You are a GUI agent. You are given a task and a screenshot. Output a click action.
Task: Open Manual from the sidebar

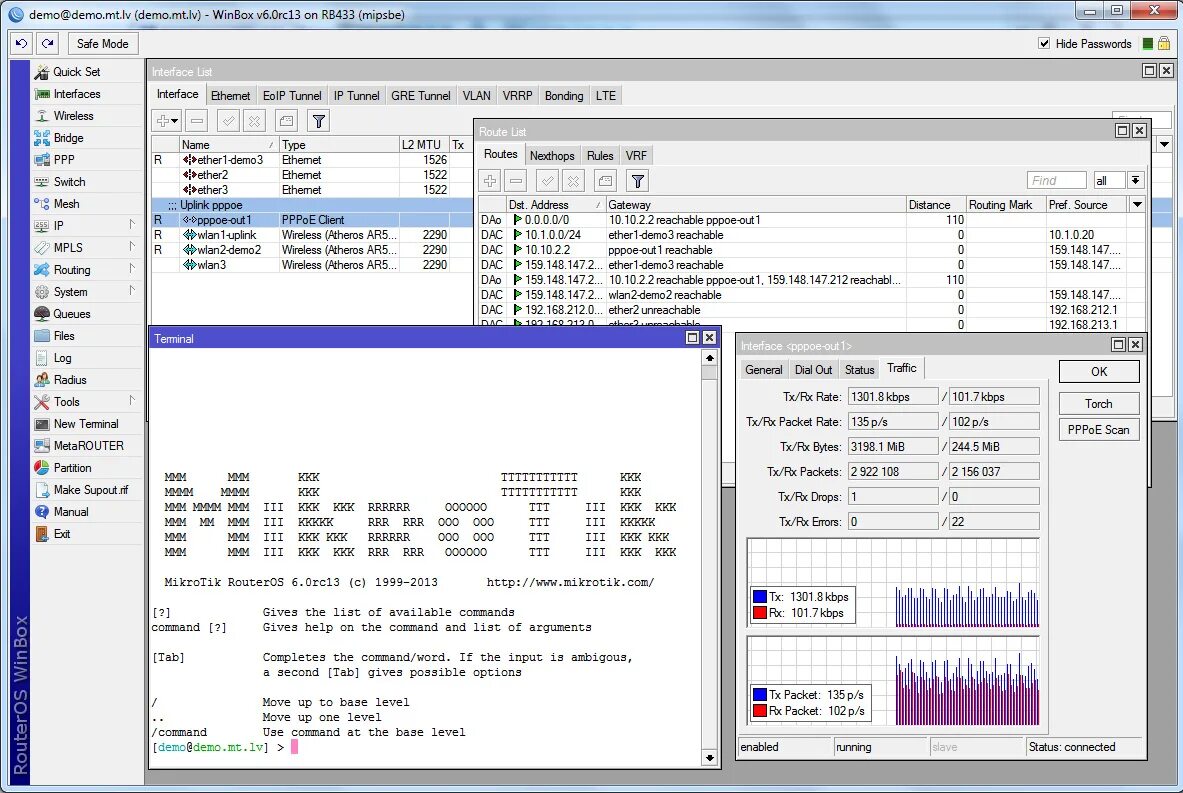[x=70, y=512]
